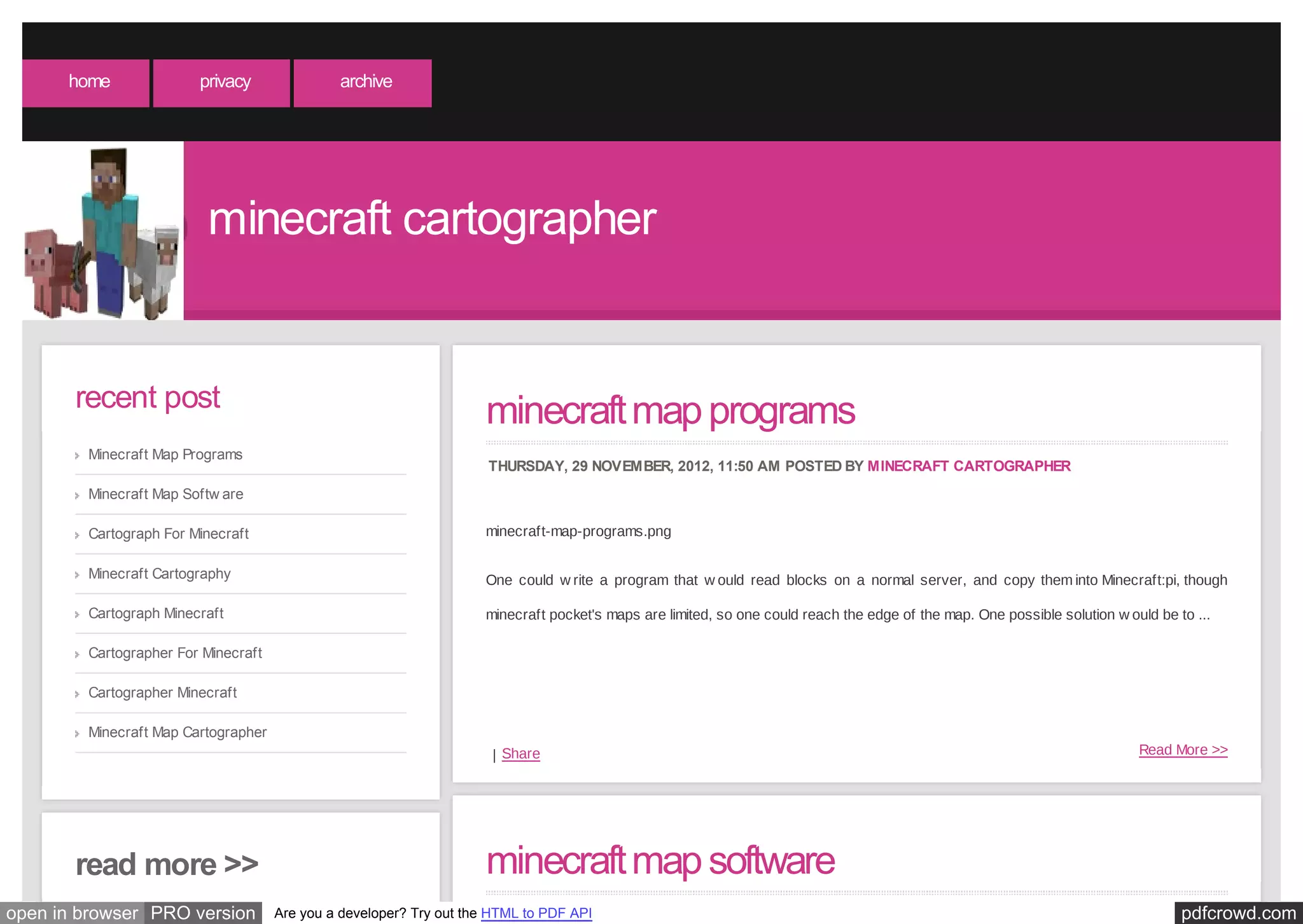Open the Cartographer For Minecraft recent post
This screenshot has width=1303, height=924.
coord(175,653)
